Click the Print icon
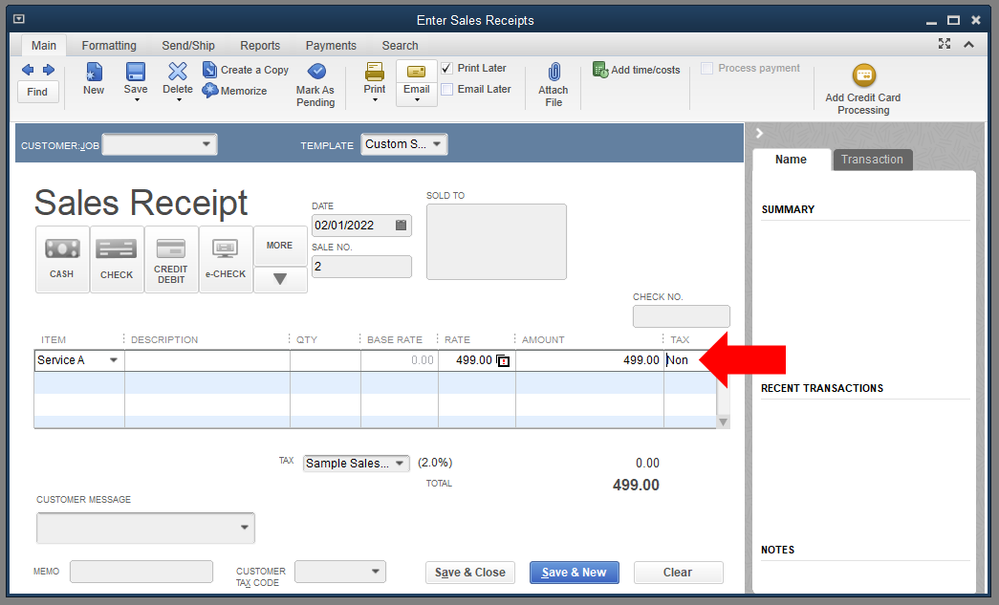The height and width of the screenshot is (605, 999). click(375, 71)
